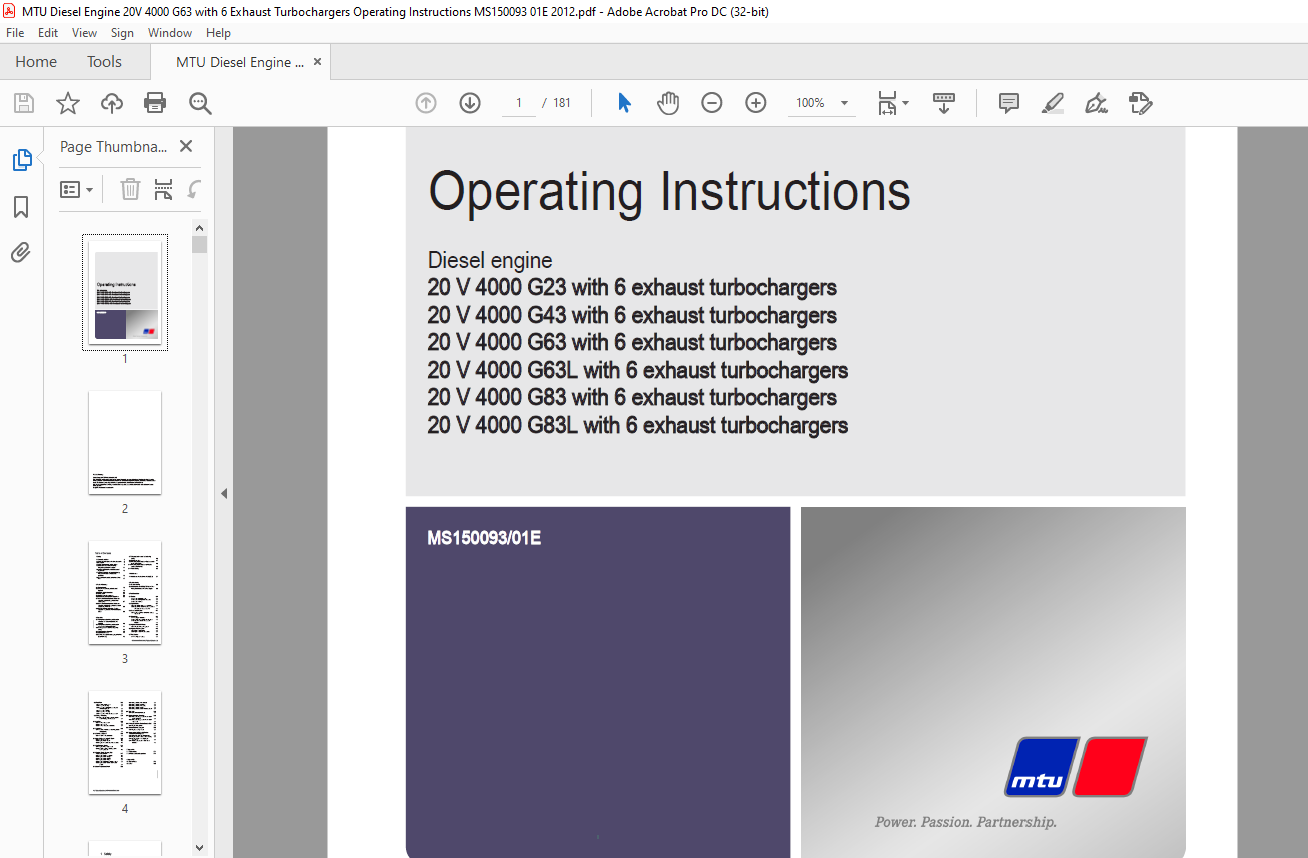Click the '20 V 4000 G63L' line

pyautogui.click(x=638, y=371)
